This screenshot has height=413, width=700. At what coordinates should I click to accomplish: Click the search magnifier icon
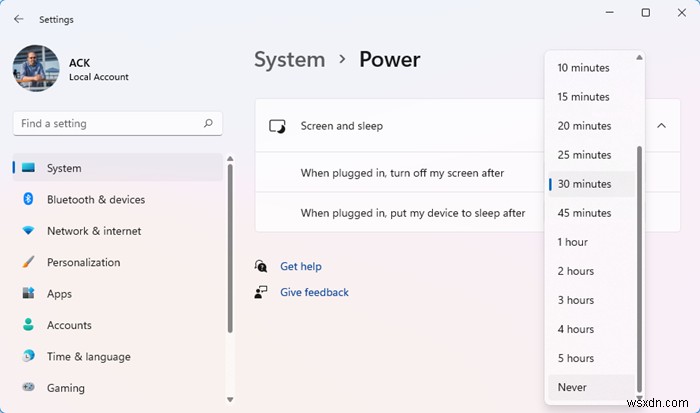pyautogui.click(x=208, y=124)
